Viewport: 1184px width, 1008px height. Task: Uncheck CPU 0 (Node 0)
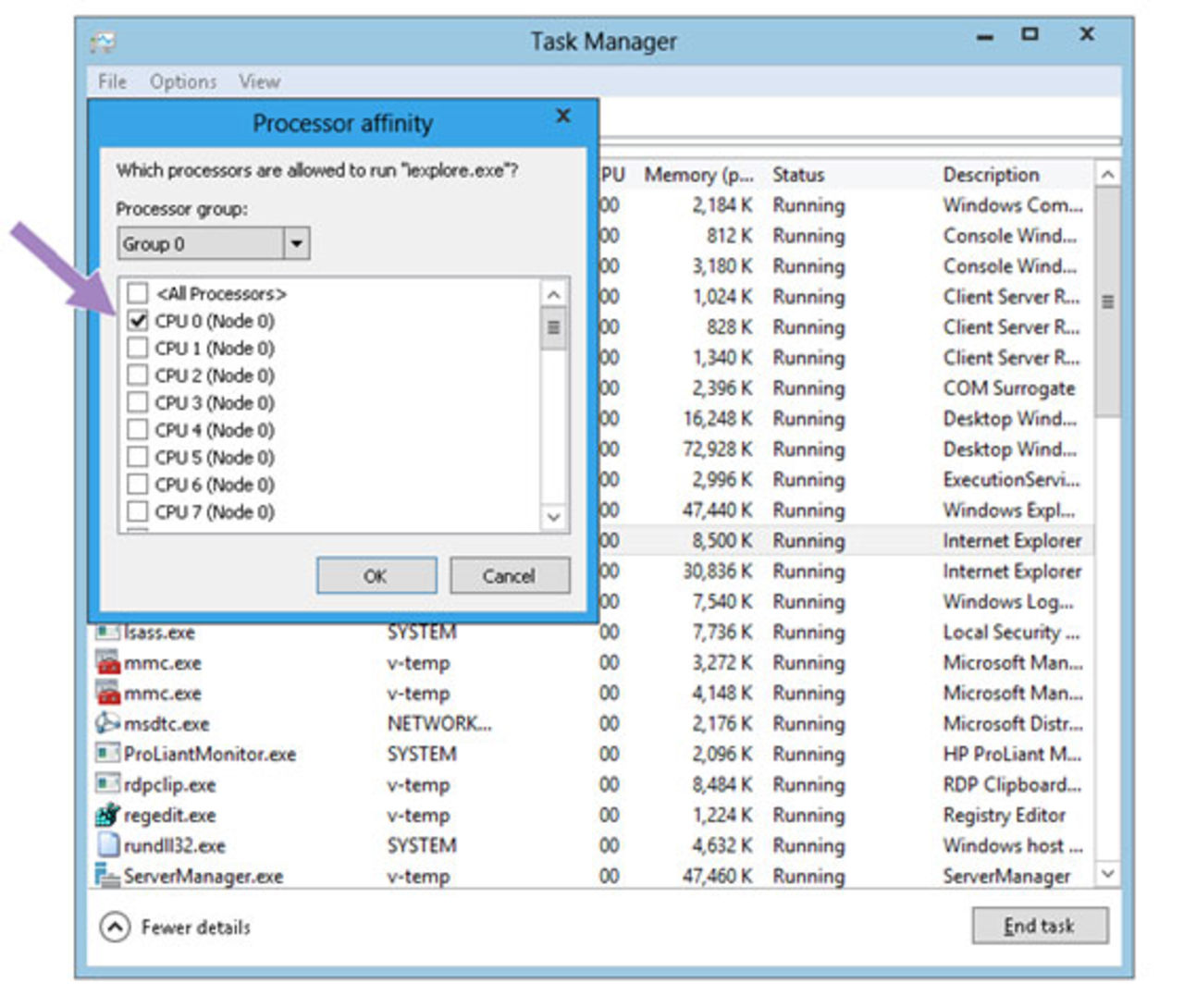click(137, 321)
